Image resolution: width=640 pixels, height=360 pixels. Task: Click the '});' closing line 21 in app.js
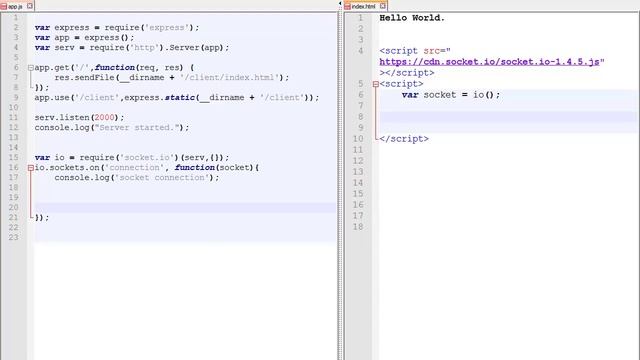coord(42,218)
